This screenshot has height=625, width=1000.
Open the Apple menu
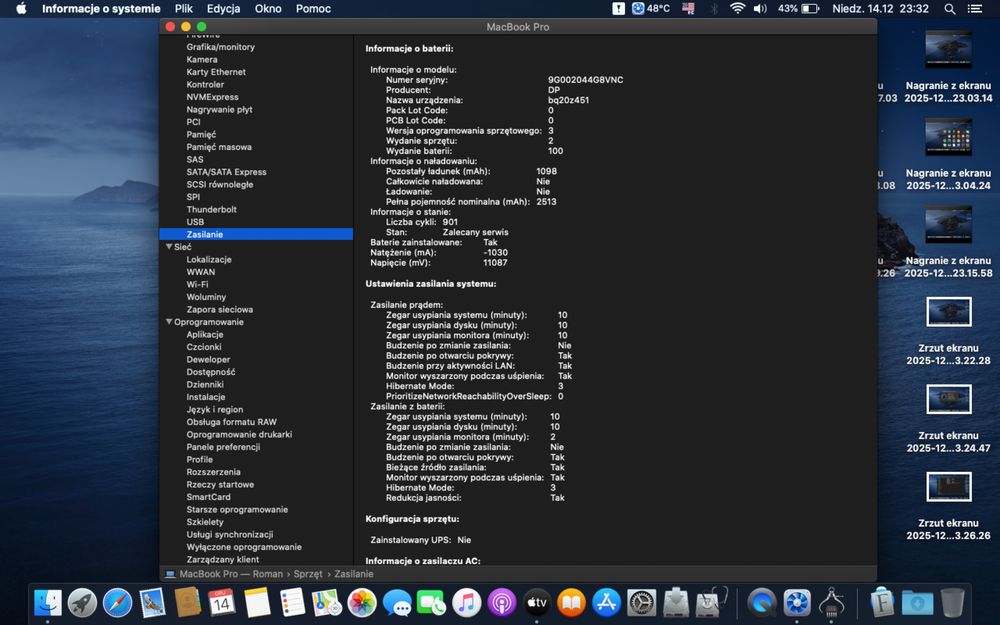click(x=21, y=9)
